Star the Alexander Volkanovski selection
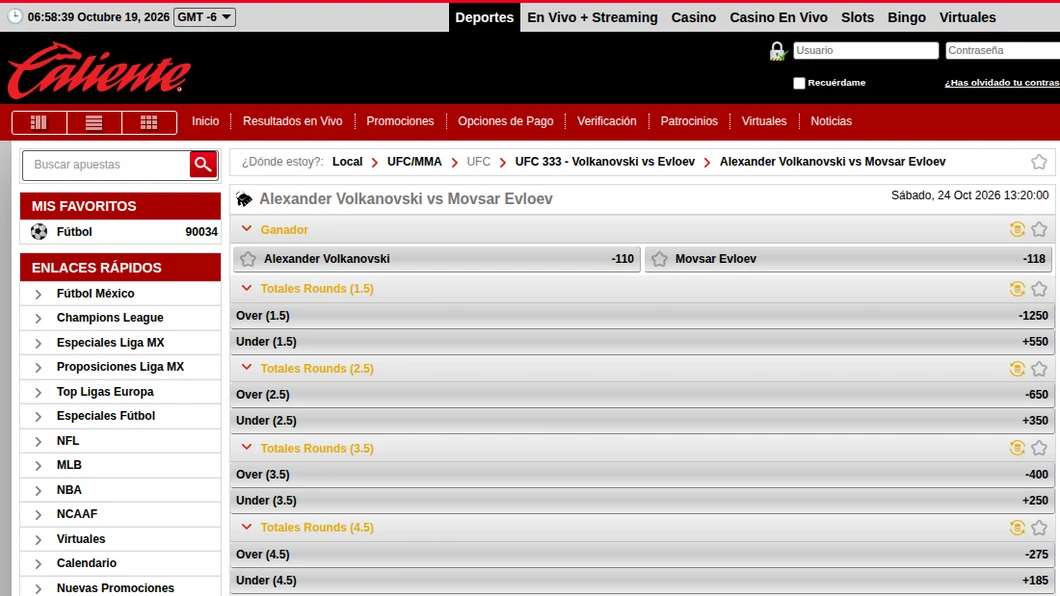 pos(248,259)
